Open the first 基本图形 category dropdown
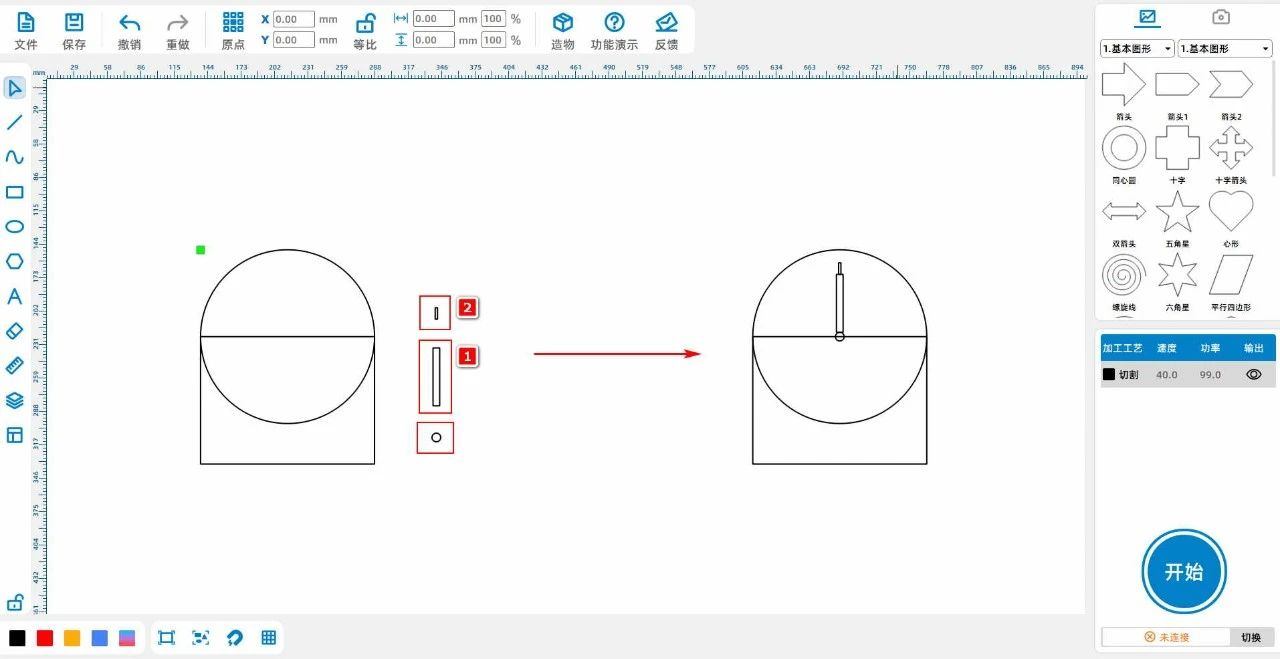 click(x=1137, y=48)
